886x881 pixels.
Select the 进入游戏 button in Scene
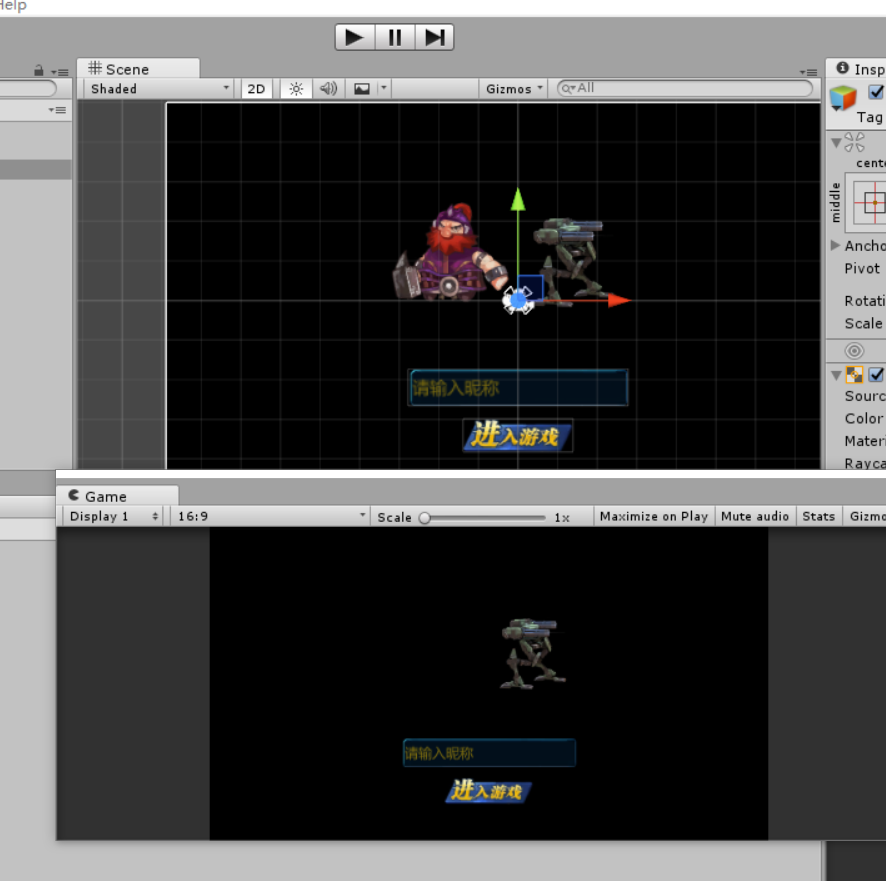pyautogui.click(x=518, y=435)
